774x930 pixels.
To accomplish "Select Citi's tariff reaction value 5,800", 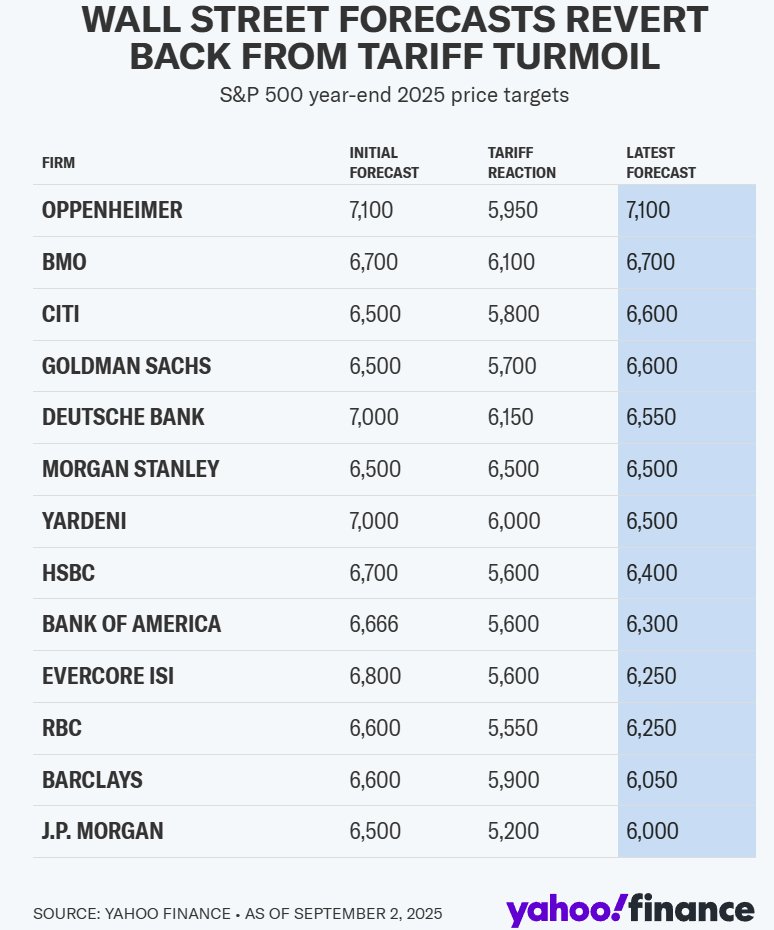I will 512,314.
